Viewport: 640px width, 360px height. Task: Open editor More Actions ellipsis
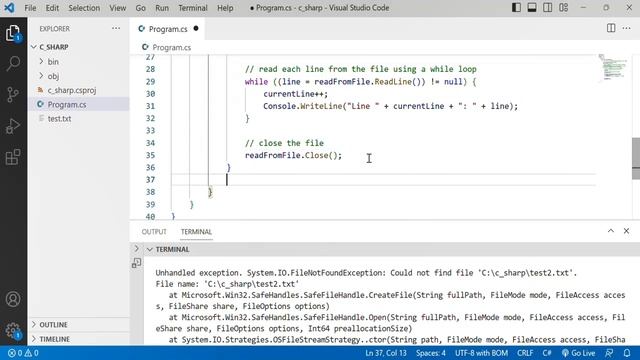627,28
